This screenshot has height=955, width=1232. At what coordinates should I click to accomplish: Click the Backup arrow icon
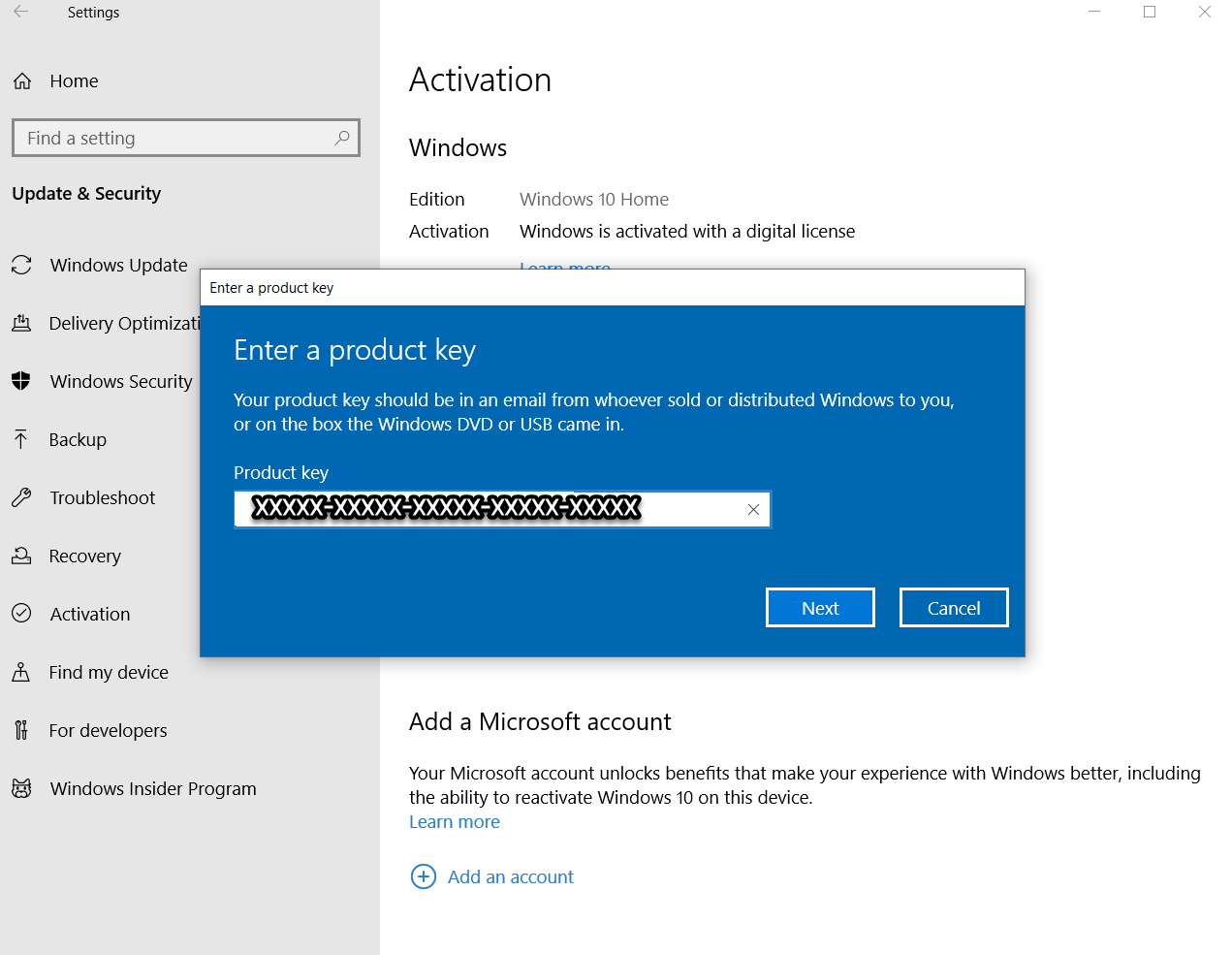21,439
